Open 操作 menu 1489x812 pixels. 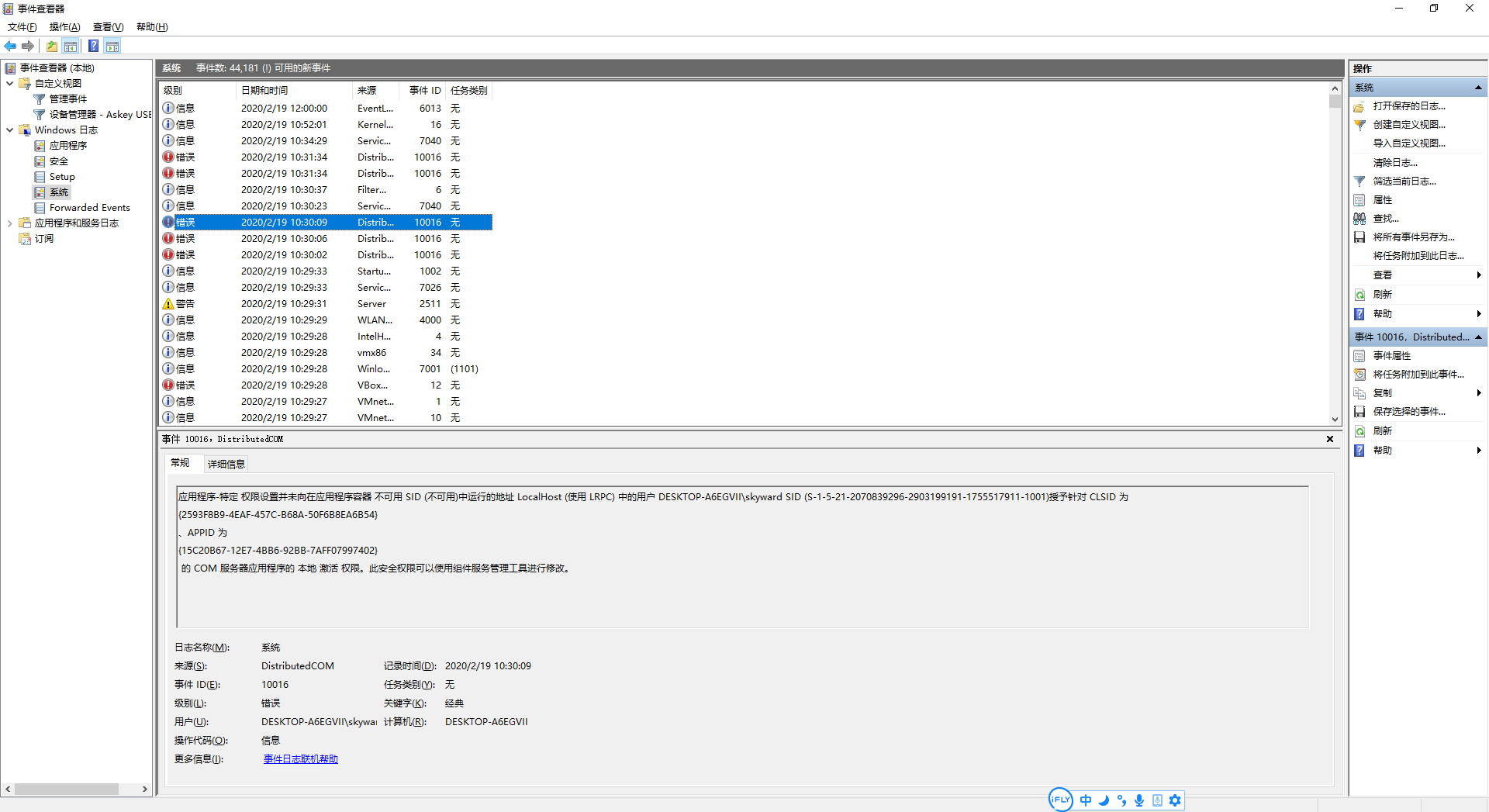pyautogui.click(x=65, y=27)
